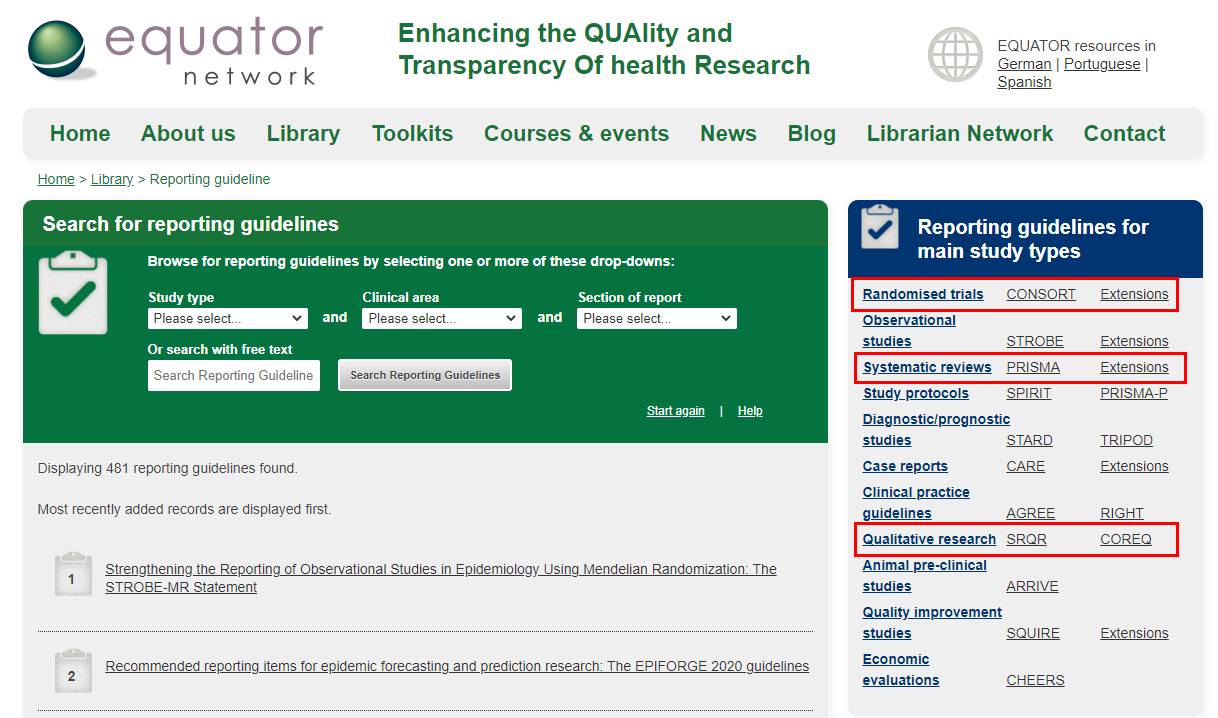Click the clipboard icon beside main study types

(x=880, y=228)
